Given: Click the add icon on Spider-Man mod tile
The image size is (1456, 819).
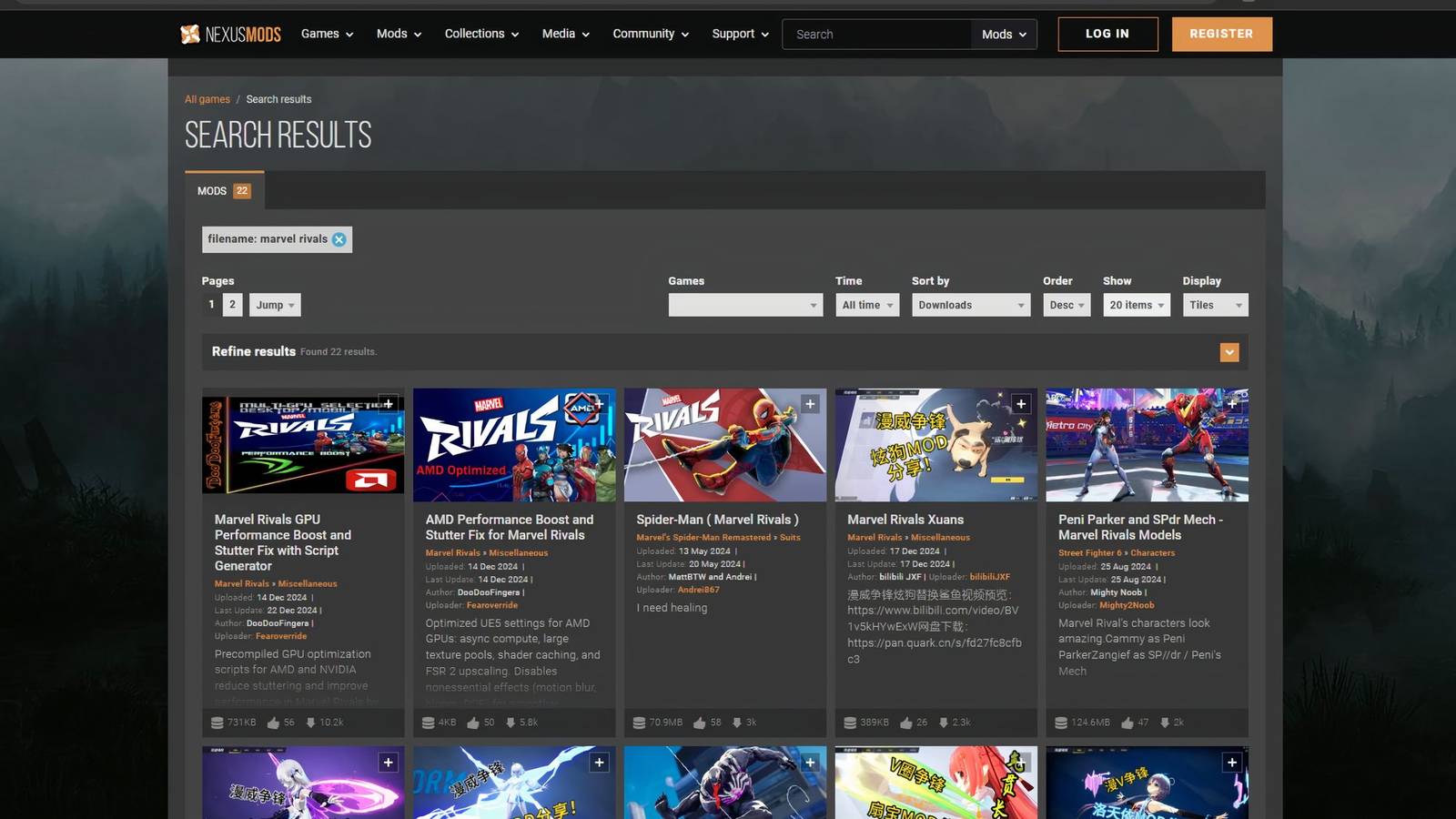Looking at the screenshot, I should coord(810,404).
